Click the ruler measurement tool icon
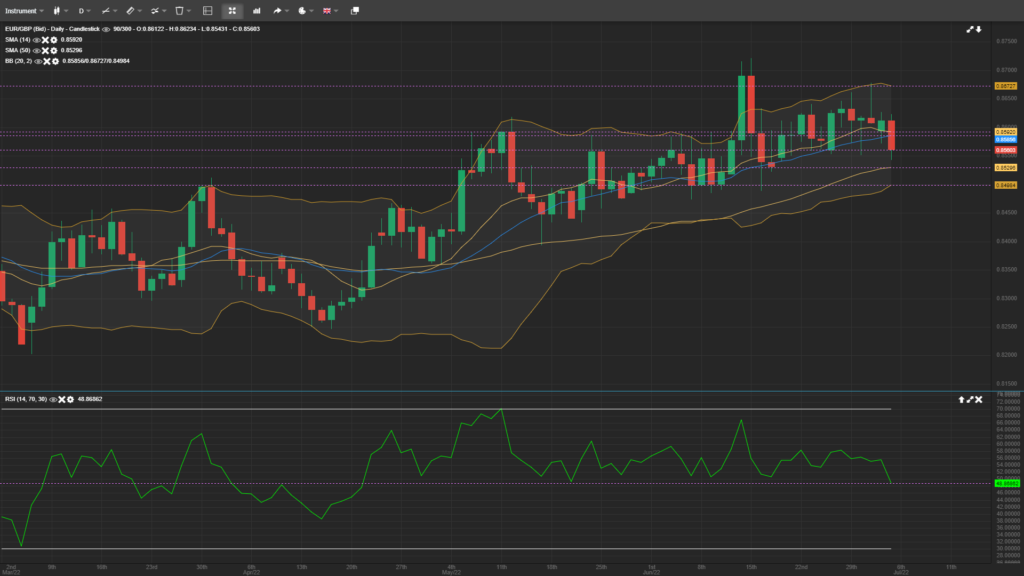This screenshot has height=576, width=1024. click(129, 10)
